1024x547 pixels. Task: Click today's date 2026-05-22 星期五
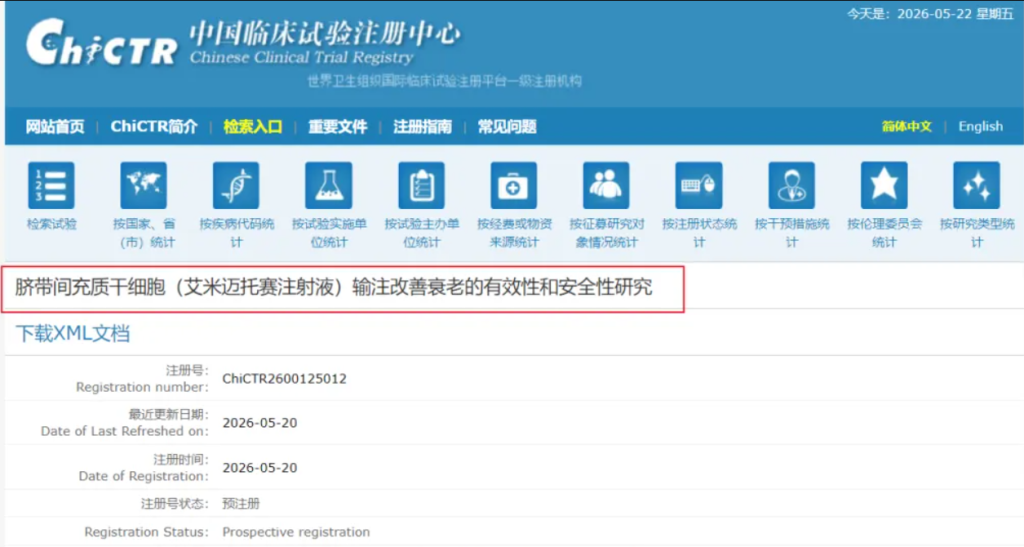coord(955,14)
